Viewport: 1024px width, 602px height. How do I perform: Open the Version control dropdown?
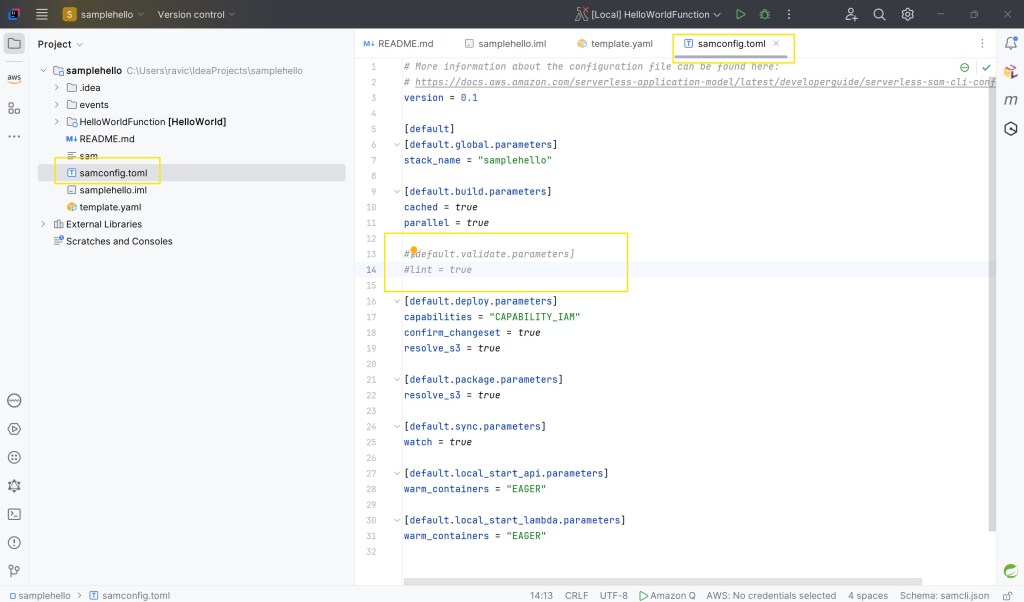point(196,15)
